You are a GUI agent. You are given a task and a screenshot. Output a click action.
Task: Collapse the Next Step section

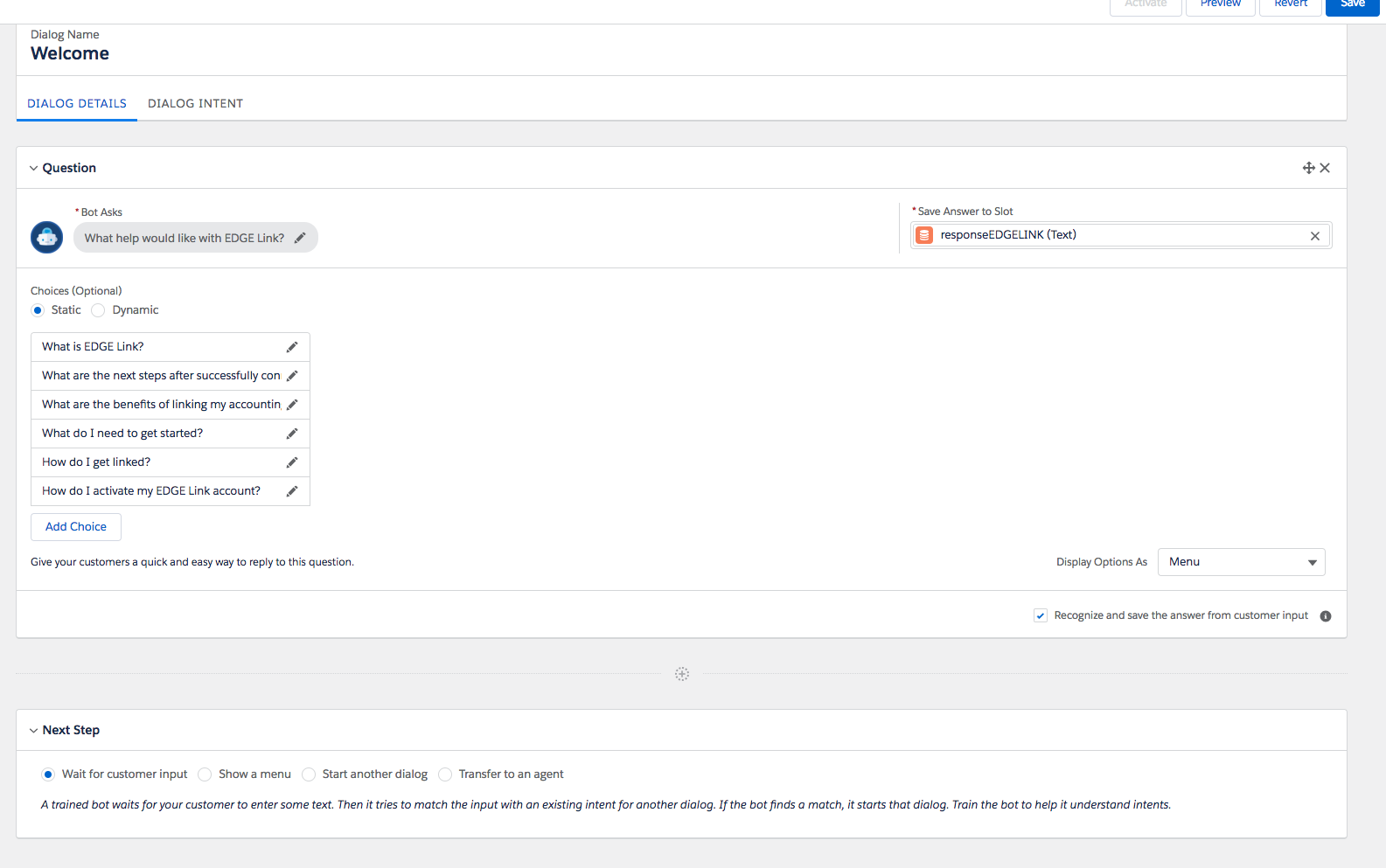[34, 730]
